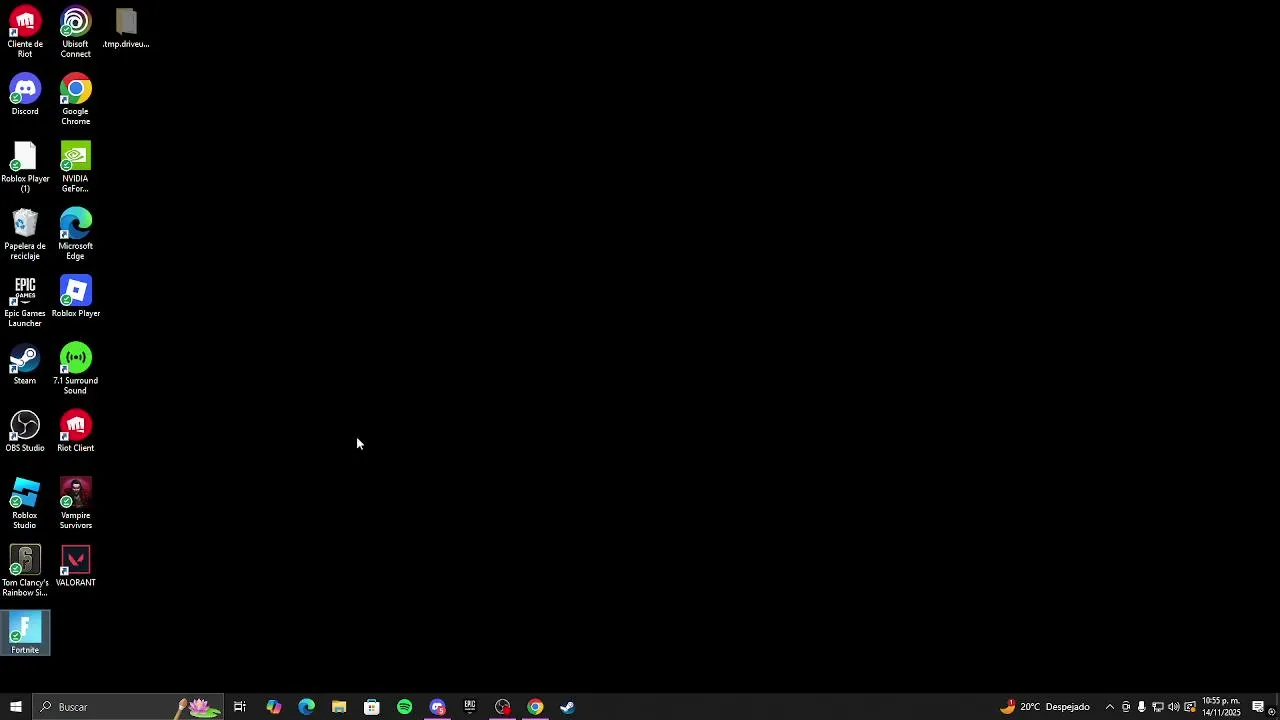Open the Windows Start menu
The height and width of the screenshot is (720, 1280).
15,707
